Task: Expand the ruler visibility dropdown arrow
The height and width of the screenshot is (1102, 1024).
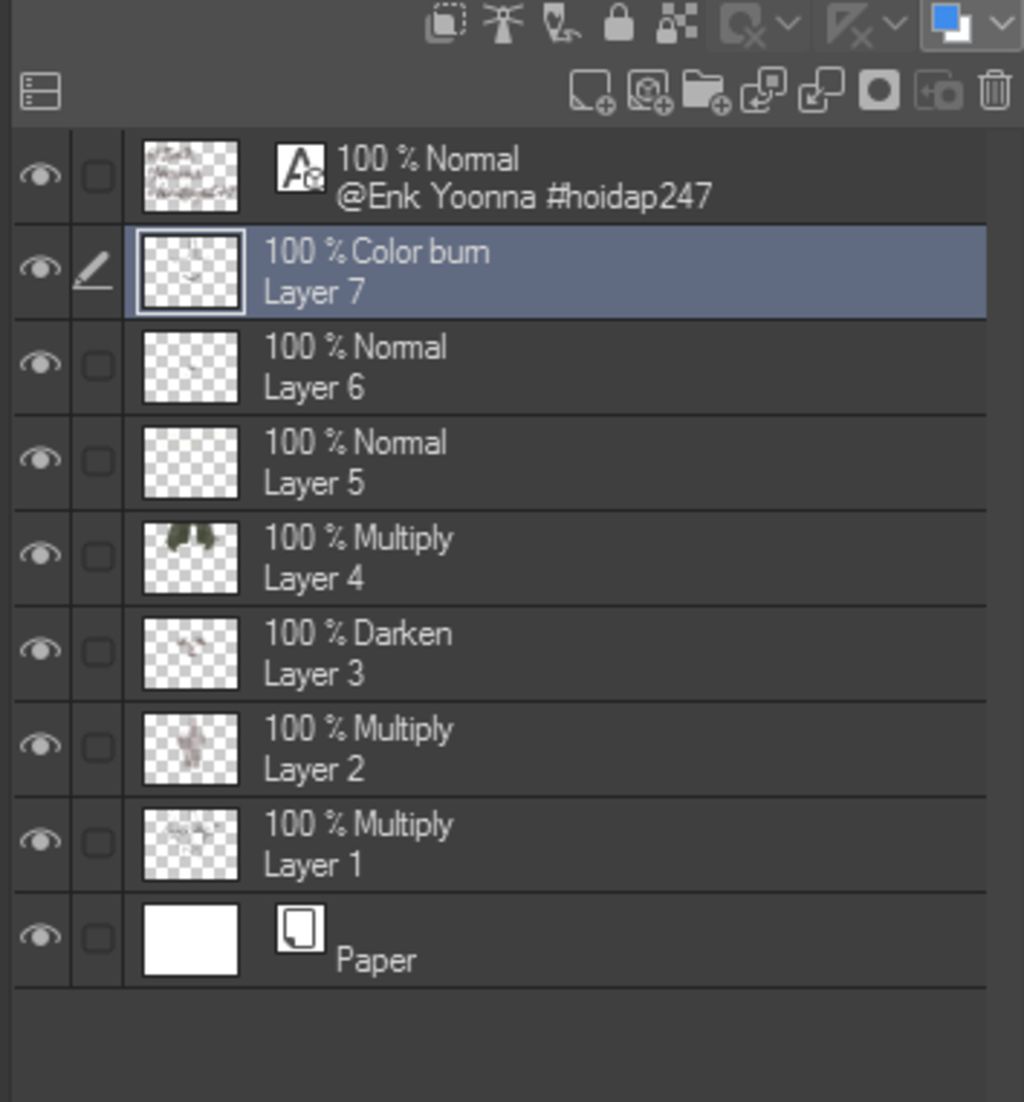Action: pos(895,23)
